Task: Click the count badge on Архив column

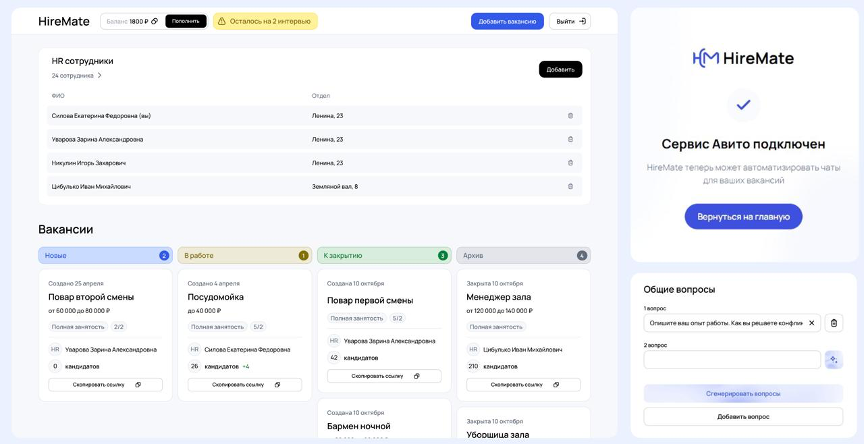Action: pos(582,256)
